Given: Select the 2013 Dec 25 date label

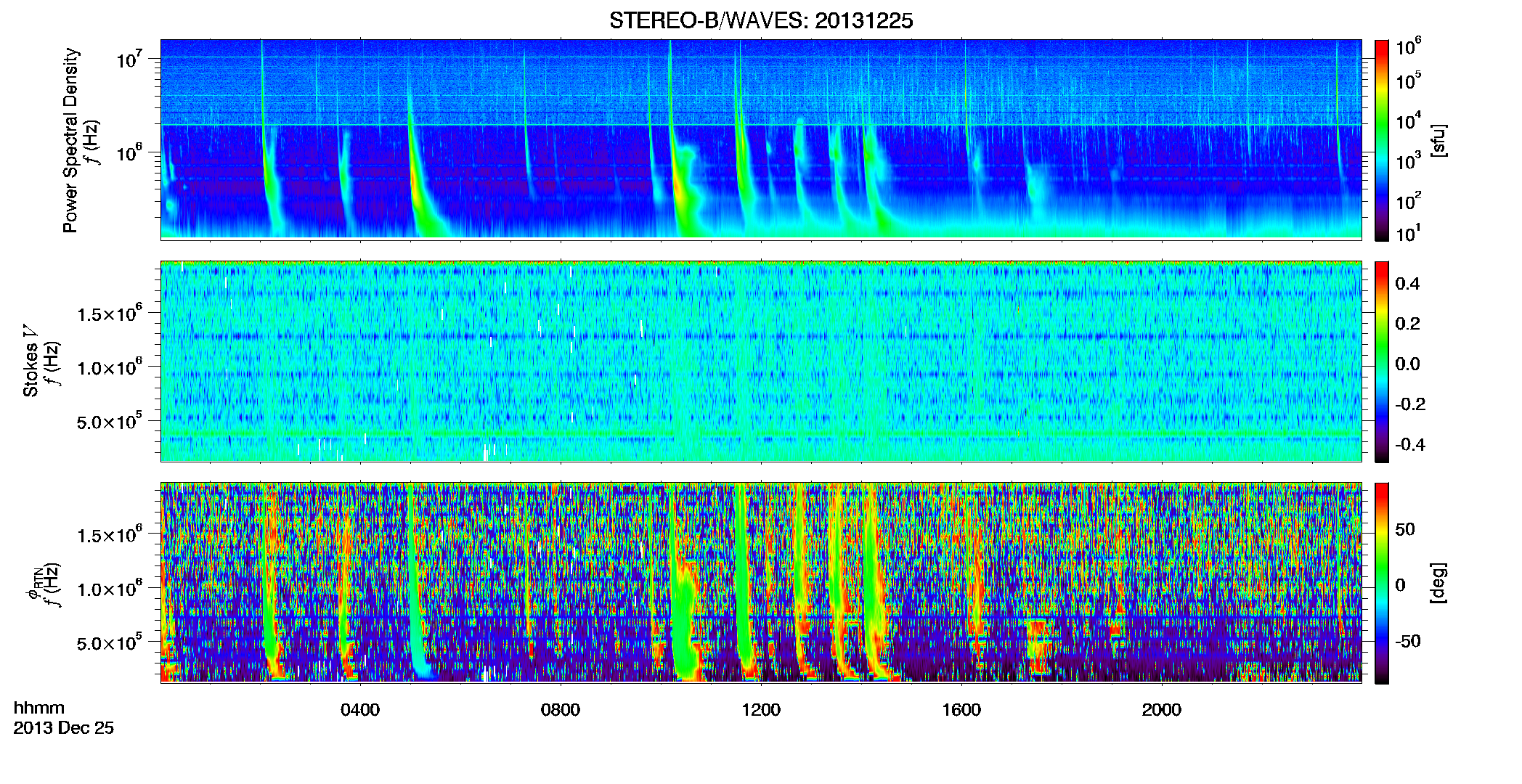Looking at the screenshot, I should click(x=64, y=728).
